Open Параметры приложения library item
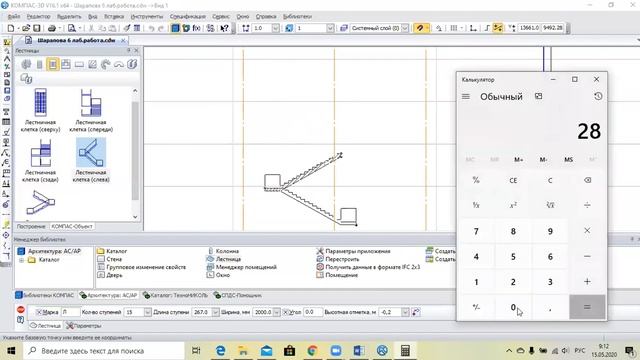This screenshot has width=640, height=360. pos(353,251)
